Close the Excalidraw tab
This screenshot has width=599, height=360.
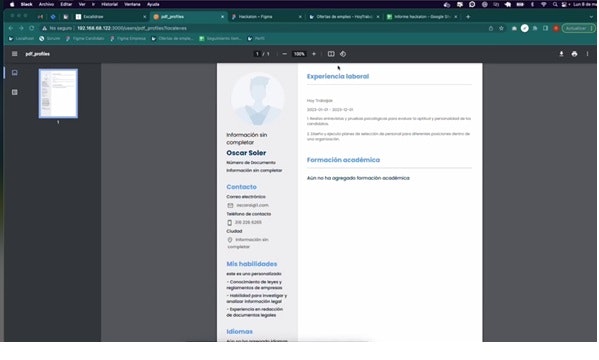click(145, 17)
